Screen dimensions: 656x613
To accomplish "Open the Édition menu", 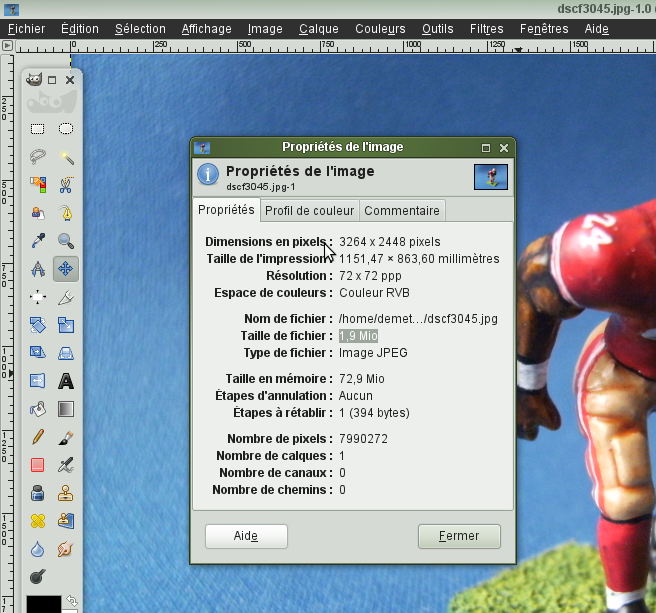I will pos(80,29).
